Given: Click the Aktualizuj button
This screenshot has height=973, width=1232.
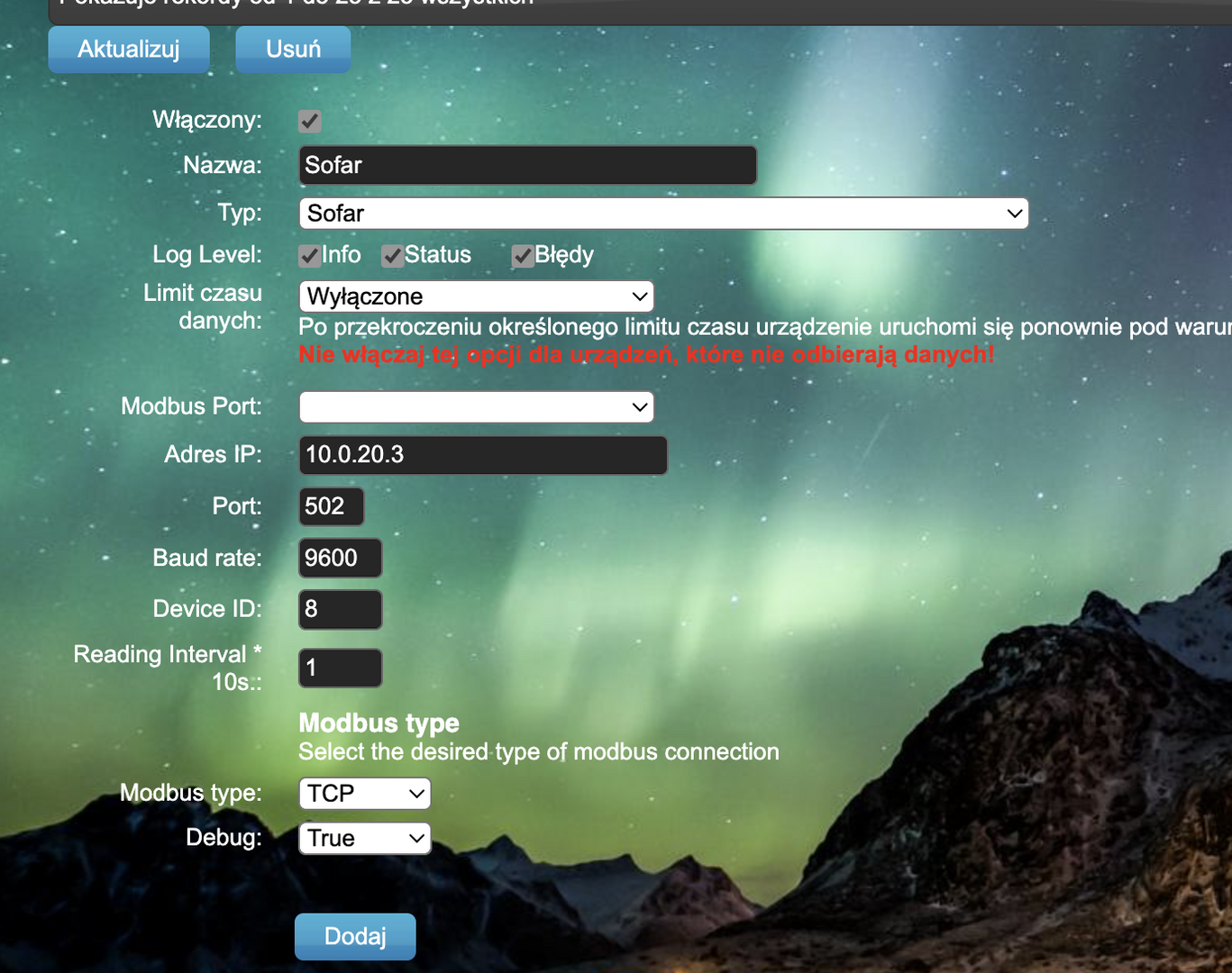Looking at the screenshot, I should (129, 49).
